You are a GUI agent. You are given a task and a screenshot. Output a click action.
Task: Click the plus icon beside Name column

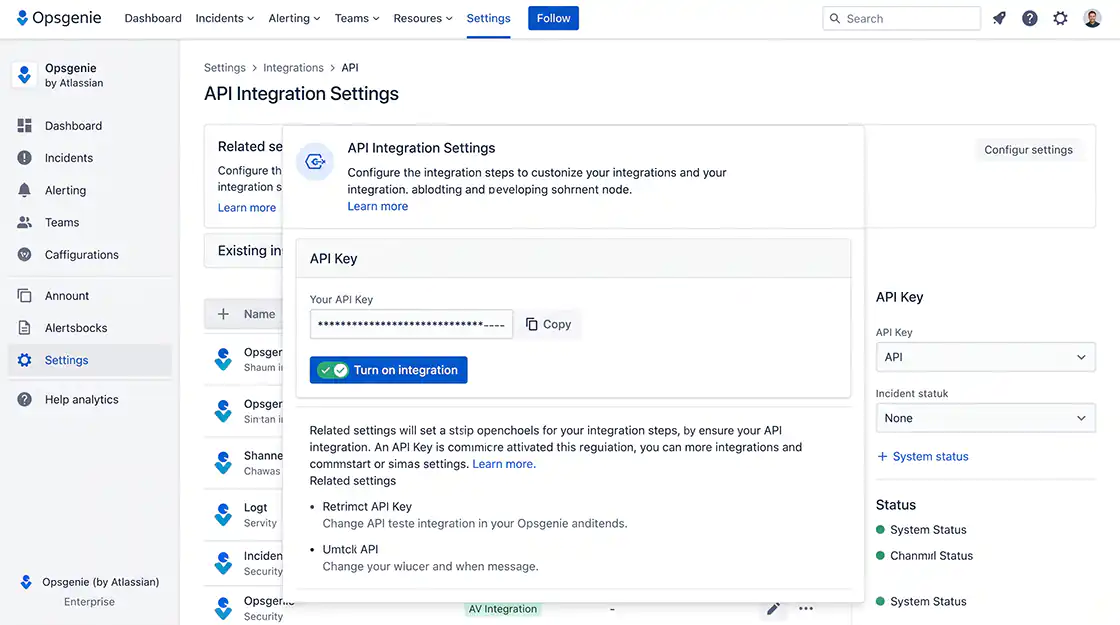[x=224, y=314]
